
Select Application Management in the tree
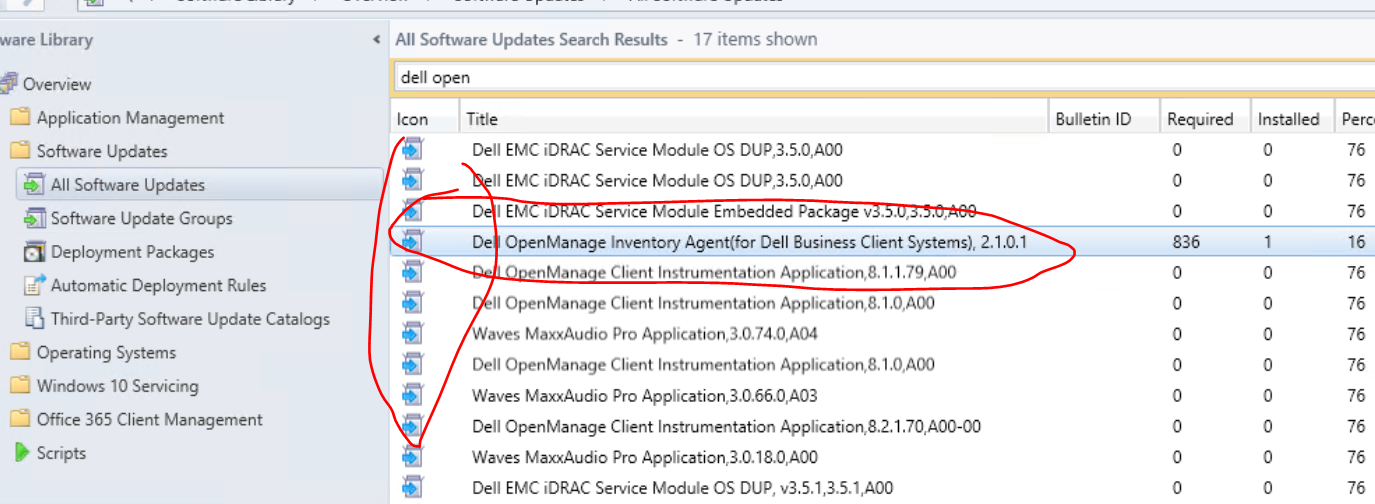click(x=130, y=118)
